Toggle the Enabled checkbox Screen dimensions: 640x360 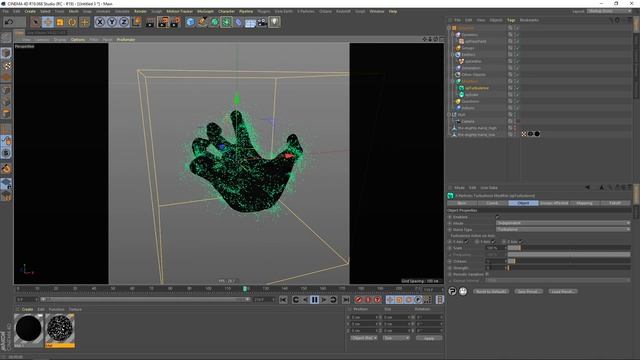497,217
